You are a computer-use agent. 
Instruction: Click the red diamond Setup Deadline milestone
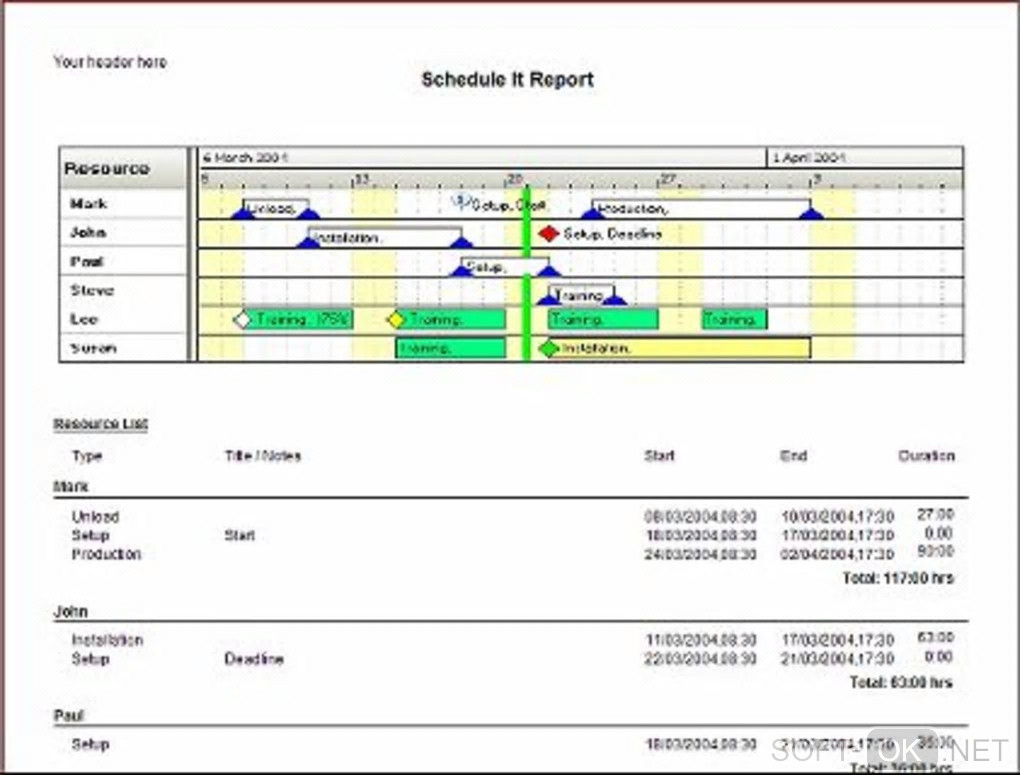[x=549, y=233]
